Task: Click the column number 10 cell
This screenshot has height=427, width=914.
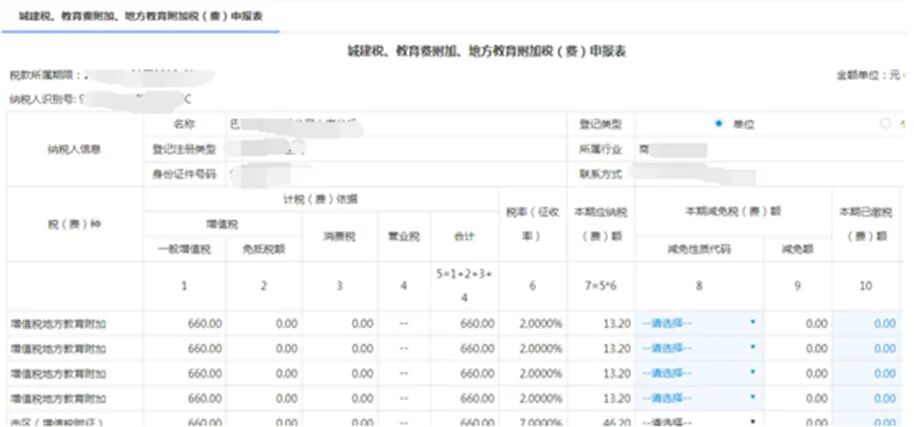Action: pyautogui.click(x=866, y=285)
